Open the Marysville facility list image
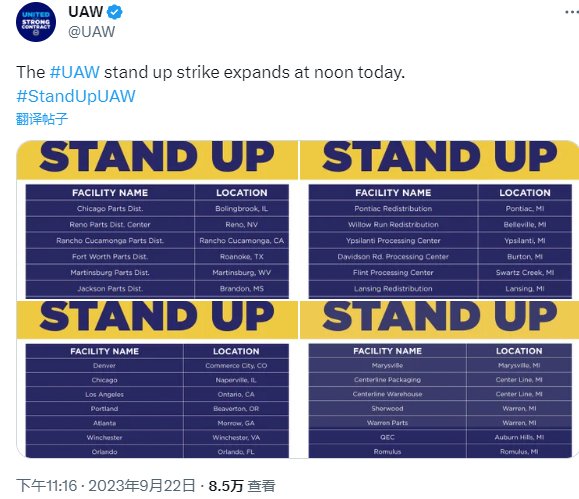 coord(439,380)
